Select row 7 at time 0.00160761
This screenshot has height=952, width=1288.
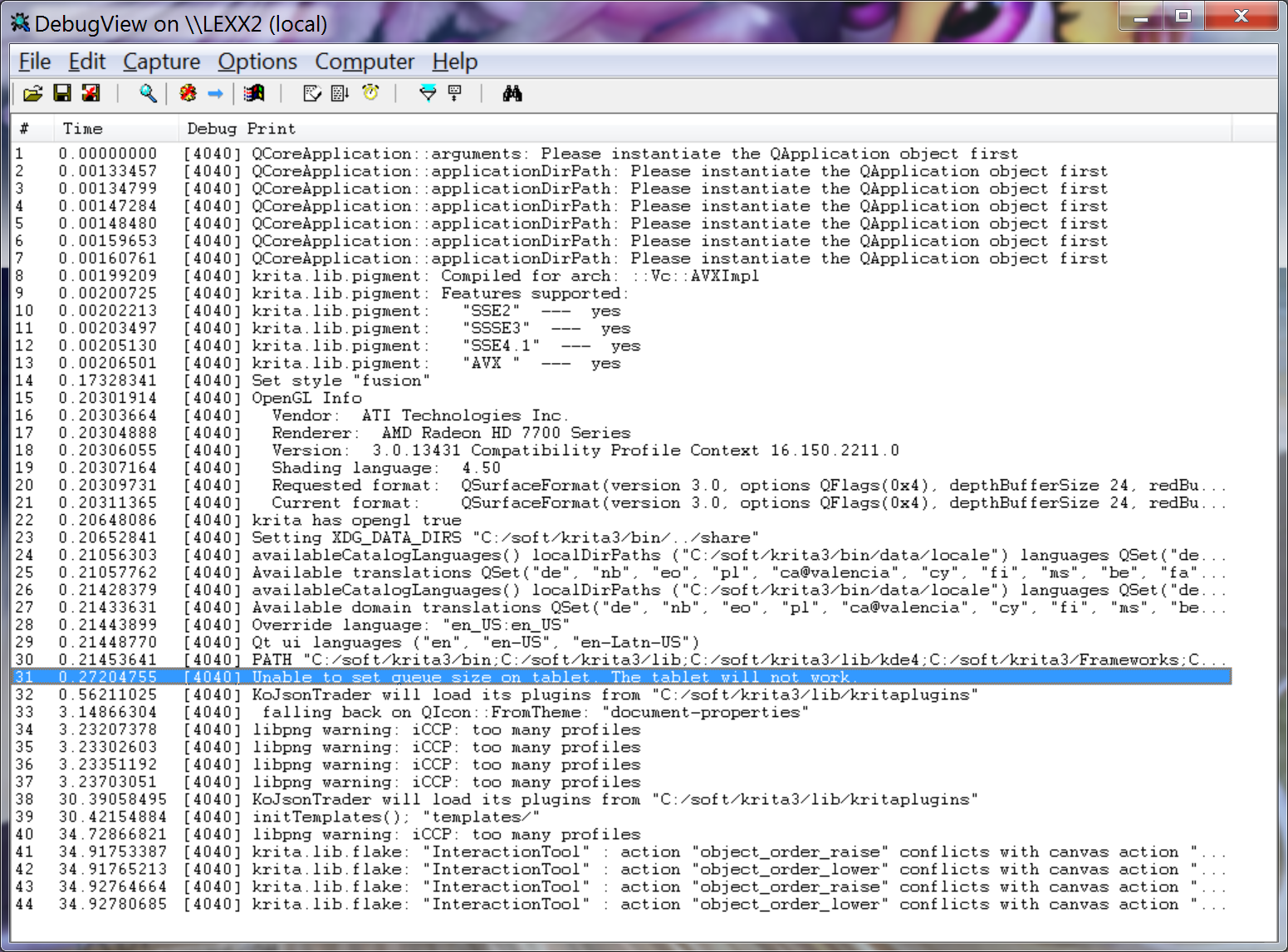[621, 258]
